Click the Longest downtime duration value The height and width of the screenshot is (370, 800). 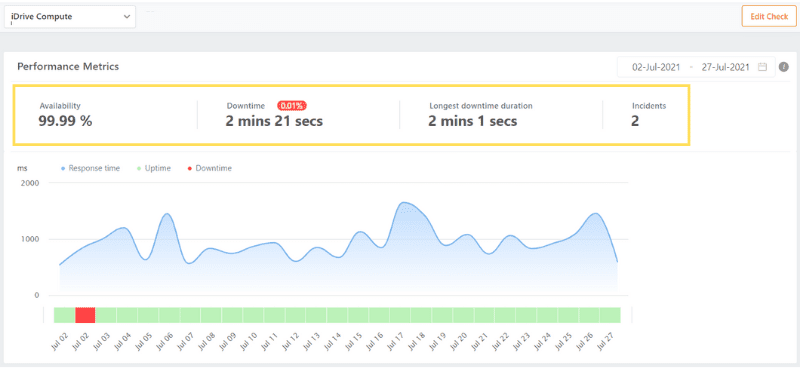tap(472, 121)
